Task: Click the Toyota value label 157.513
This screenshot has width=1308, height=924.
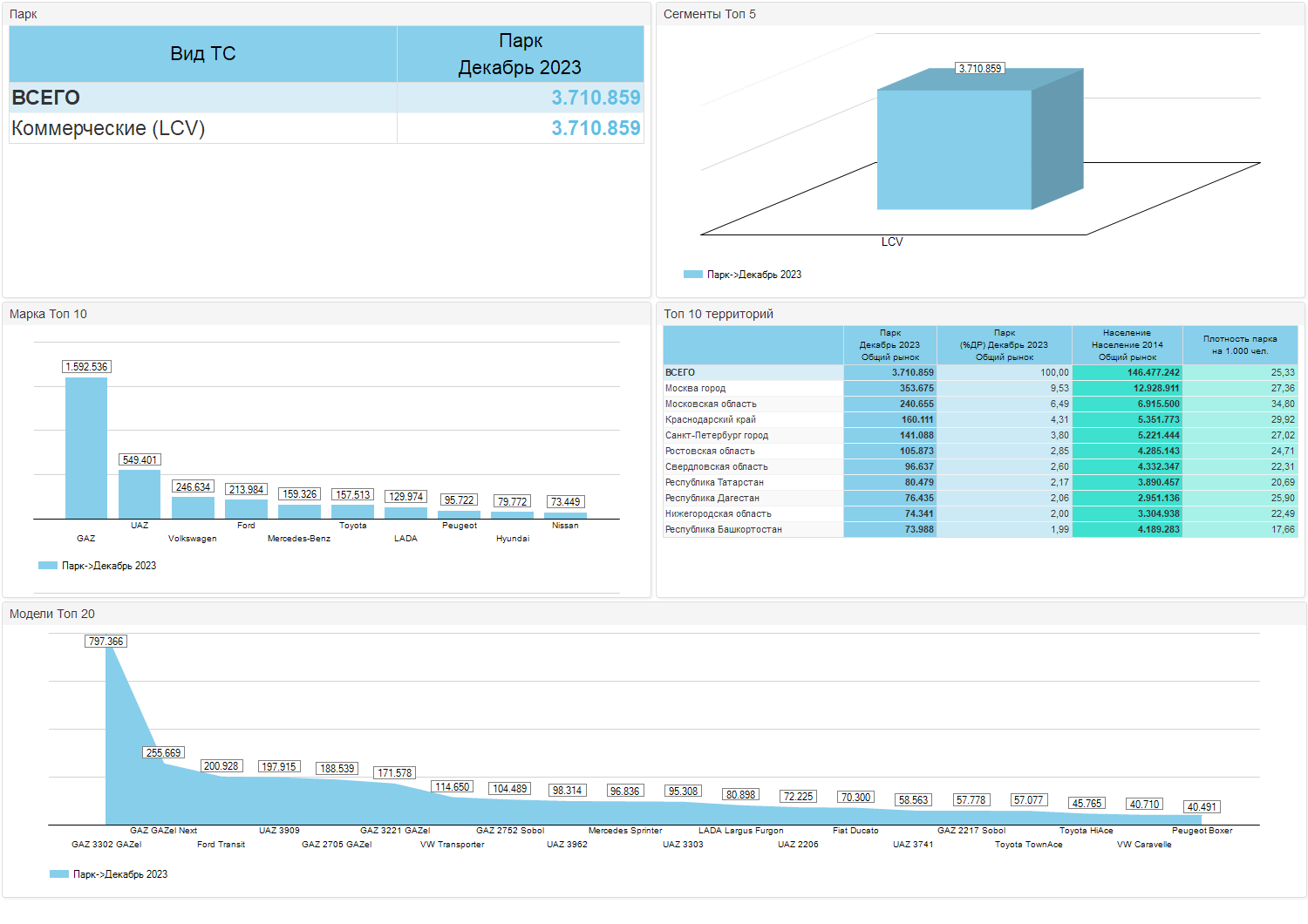Action: coord(352,495)
